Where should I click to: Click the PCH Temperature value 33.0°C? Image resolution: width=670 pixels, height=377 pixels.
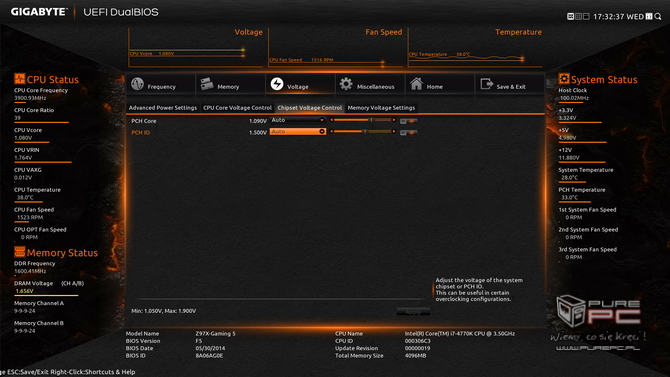pyautogui.click(x=570, y=197)
